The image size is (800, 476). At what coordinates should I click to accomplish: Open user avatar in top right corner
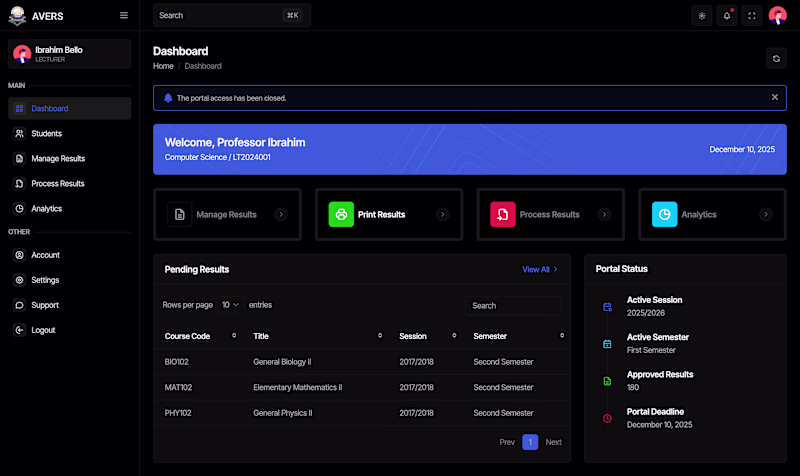pyautogui.click(x=777, y=15)
